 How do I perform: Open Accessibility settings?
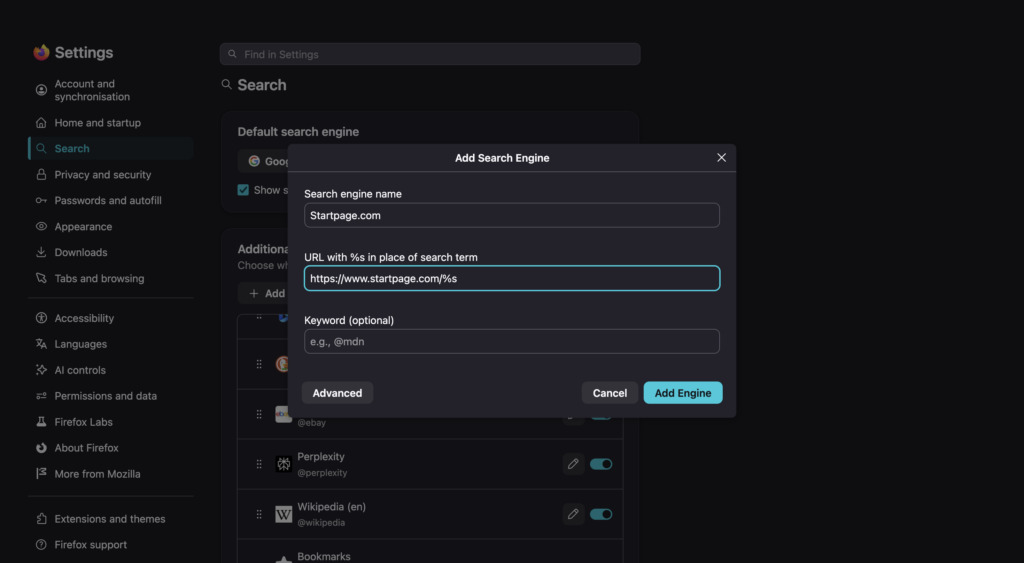click(x=110, y=318)
